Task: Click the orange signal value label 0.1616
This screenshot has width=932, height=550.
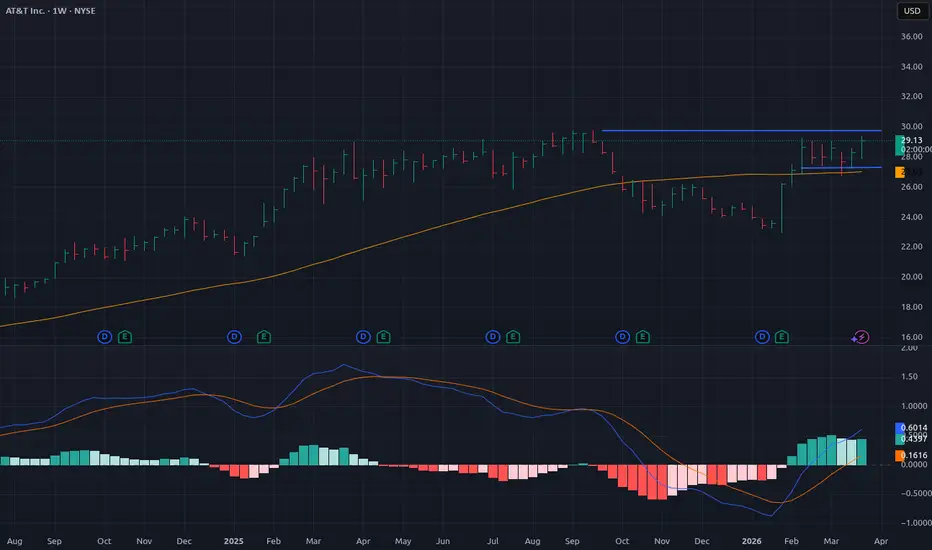Action: pos(911,455)
